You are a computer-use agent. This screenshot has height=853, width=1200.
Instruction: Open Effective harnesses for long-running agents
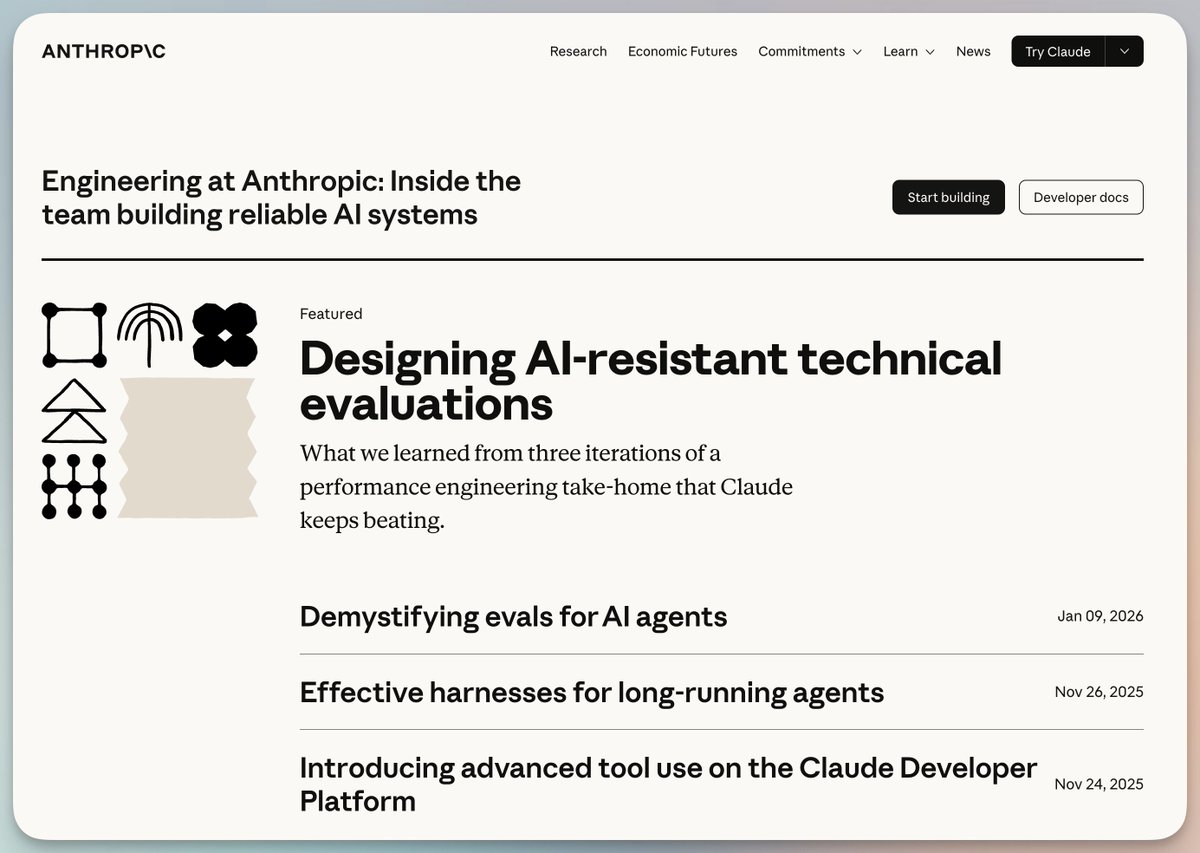[592, 692]
